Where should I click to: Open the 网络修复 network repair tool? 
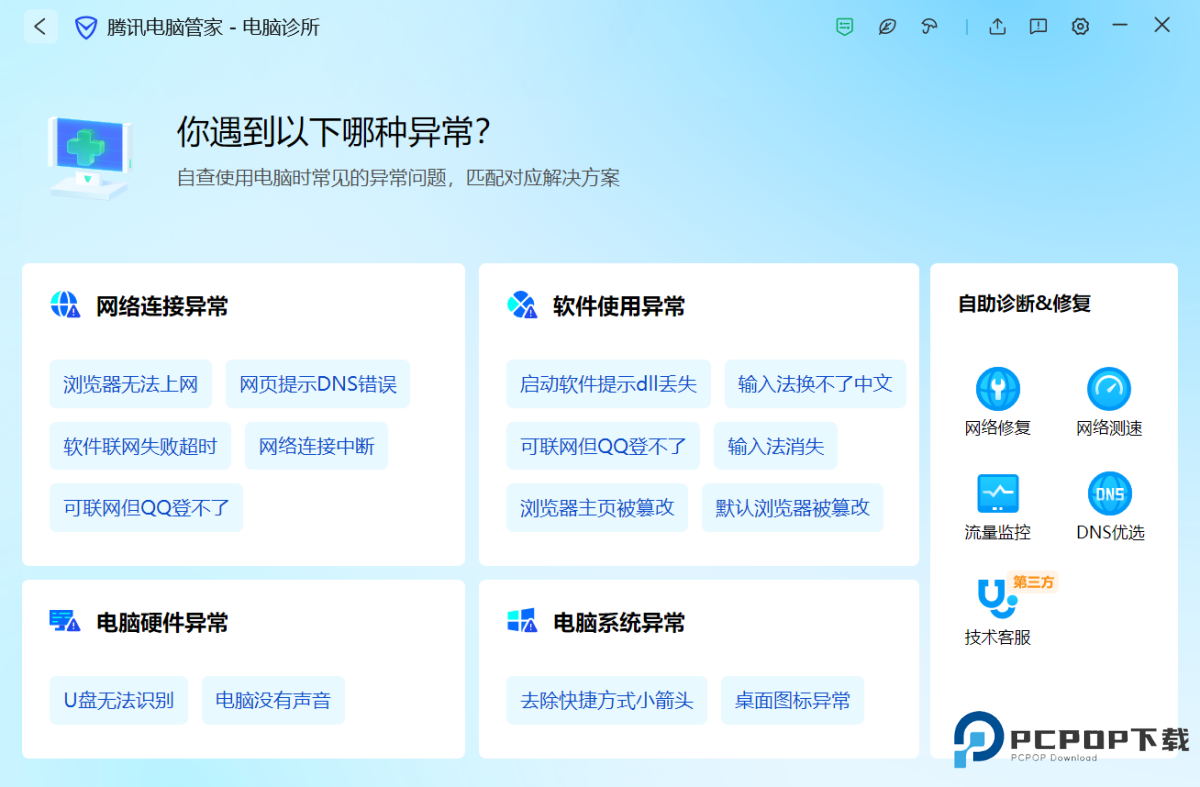click(x=997, y=401)
